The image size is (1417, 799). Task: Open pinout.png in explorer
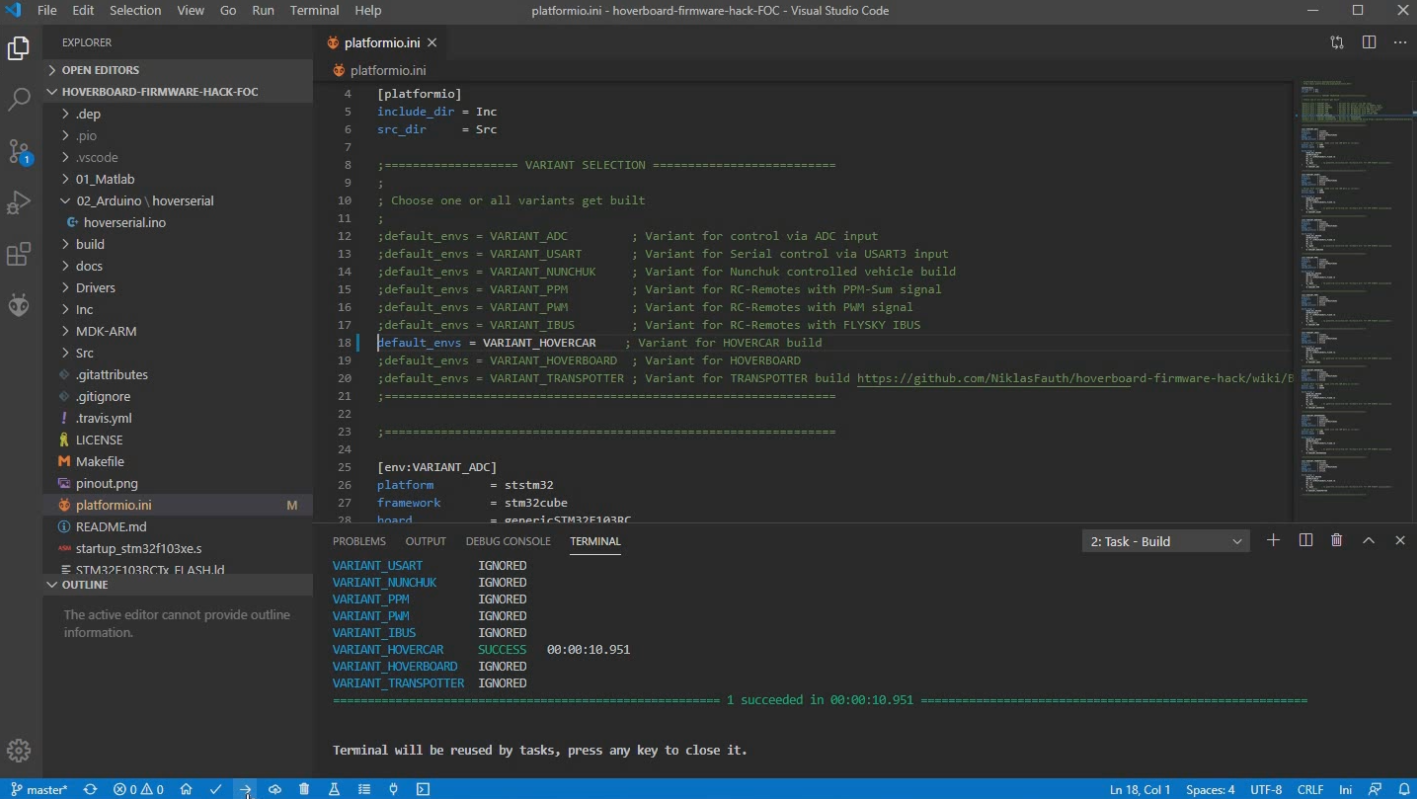[178, 484]
